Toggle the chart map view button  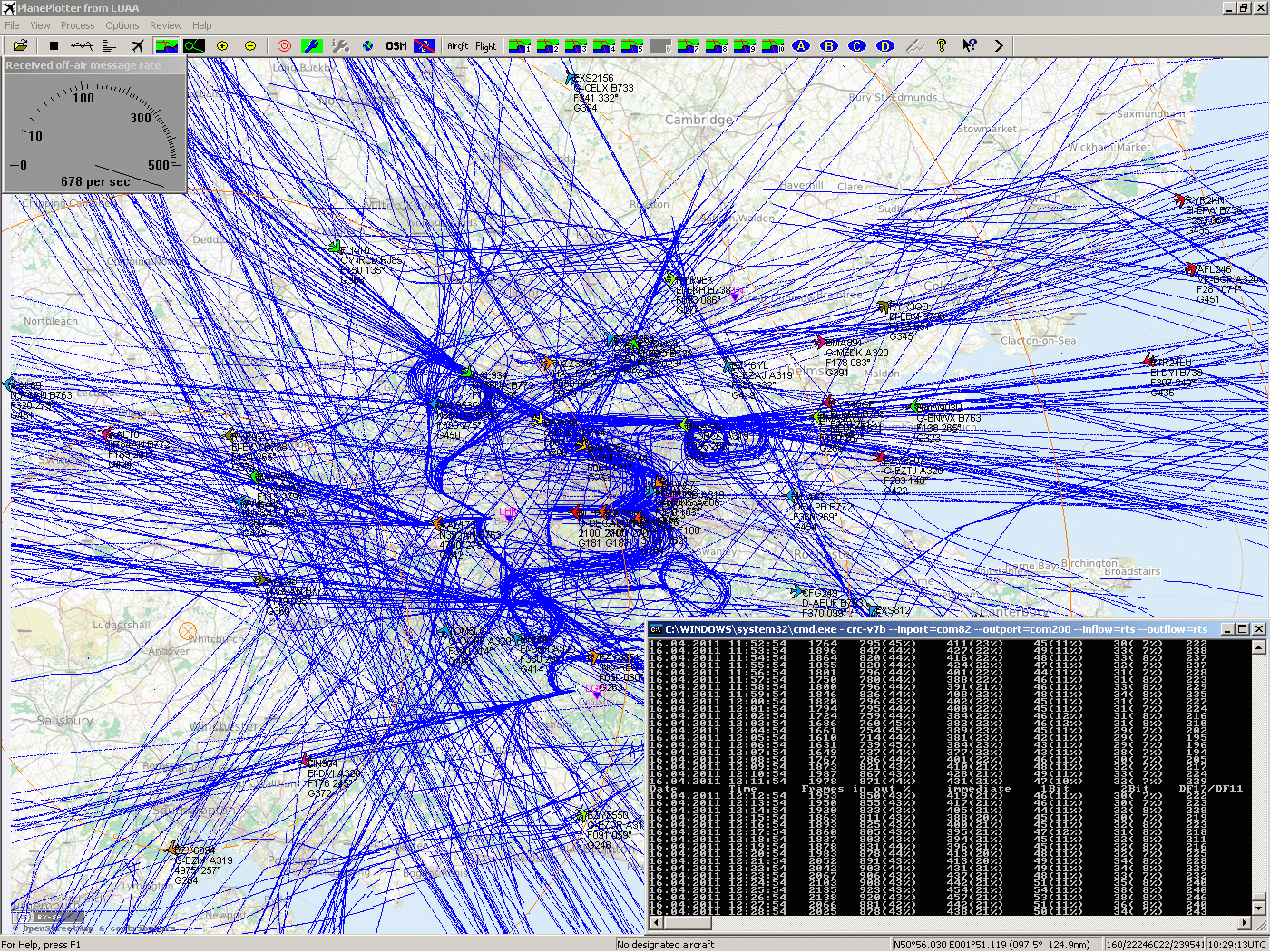(x=166, y=45)
